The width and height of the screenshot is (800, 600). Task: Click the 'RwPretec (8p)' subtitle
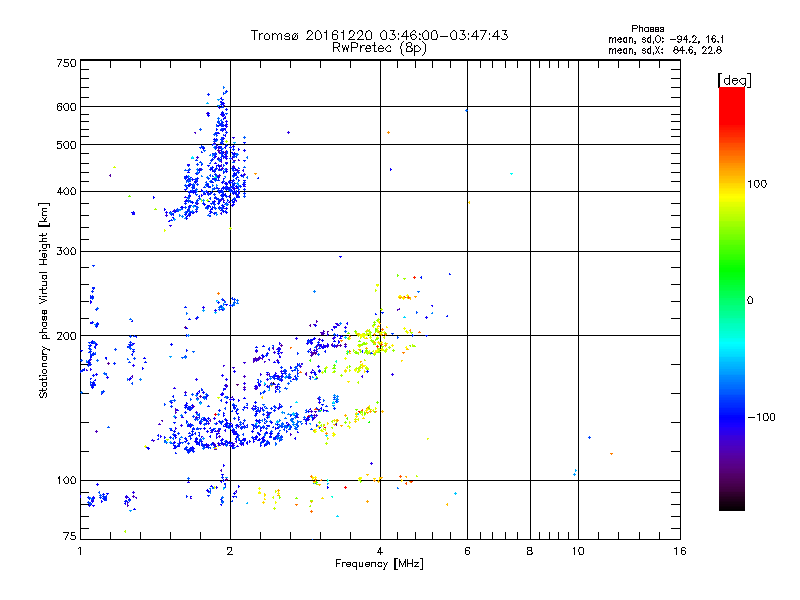pos(379,48)
